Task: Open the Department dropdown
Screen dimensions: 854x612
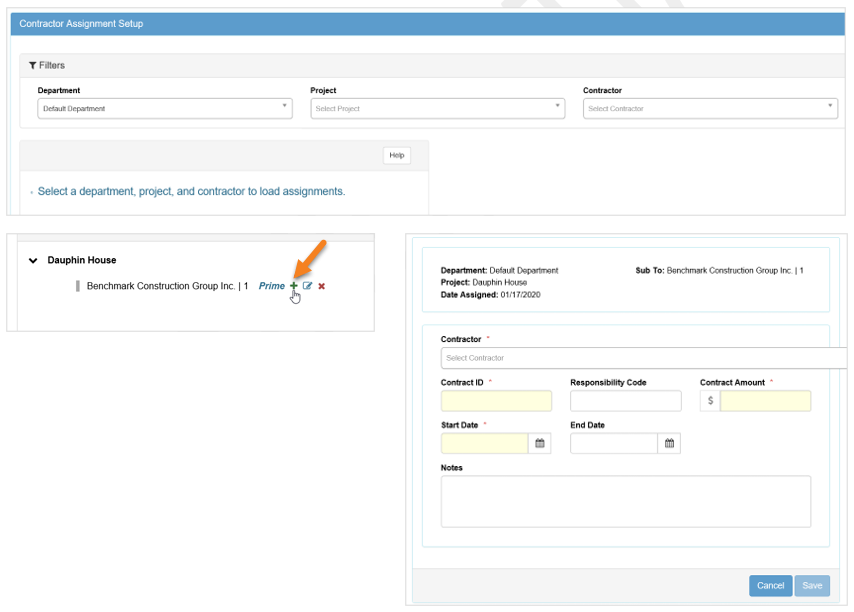Action: tap(165, 108)
